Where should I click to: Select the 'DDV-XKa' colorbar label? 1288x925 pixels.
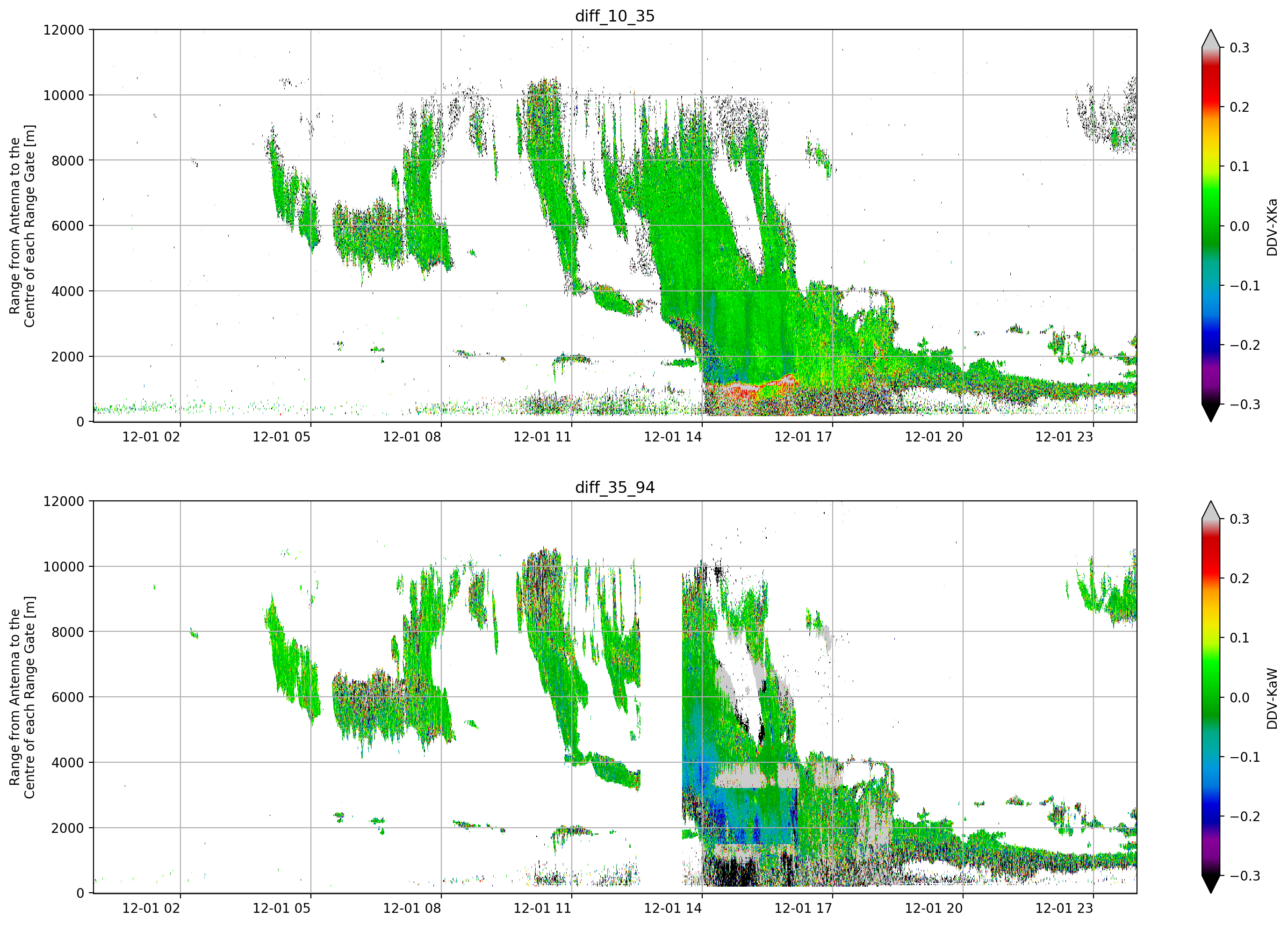point(1272,227)
